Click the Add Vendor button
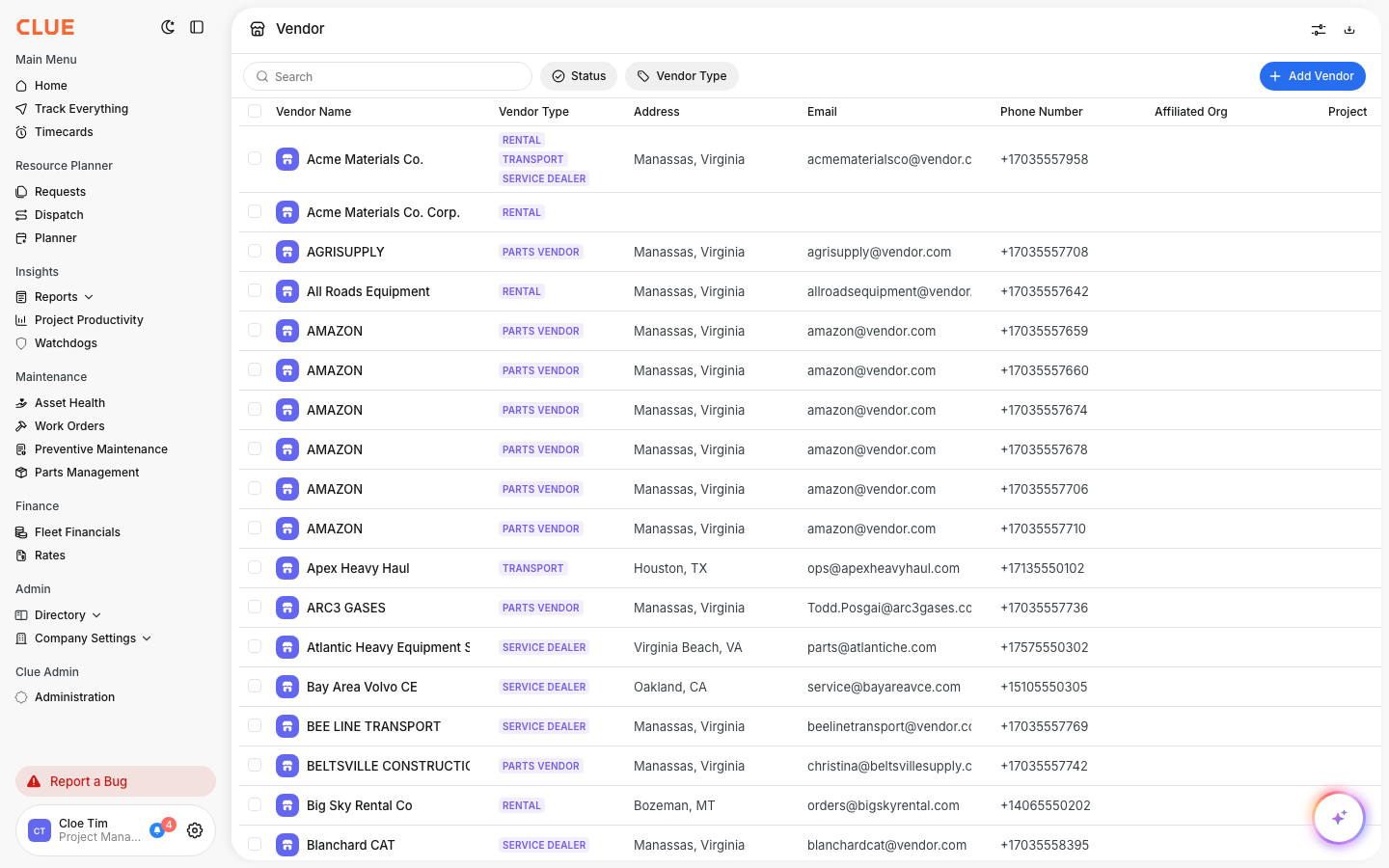 click(x=1313, y=76)
